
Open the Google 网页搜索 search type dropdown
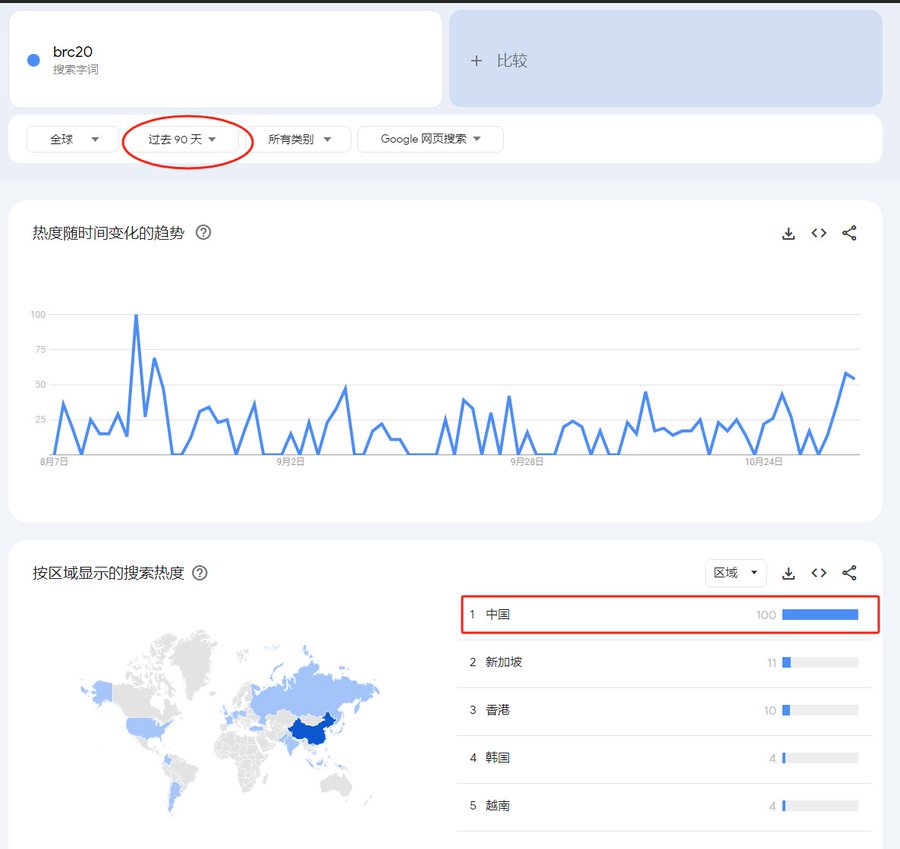(x=430, y=139)
